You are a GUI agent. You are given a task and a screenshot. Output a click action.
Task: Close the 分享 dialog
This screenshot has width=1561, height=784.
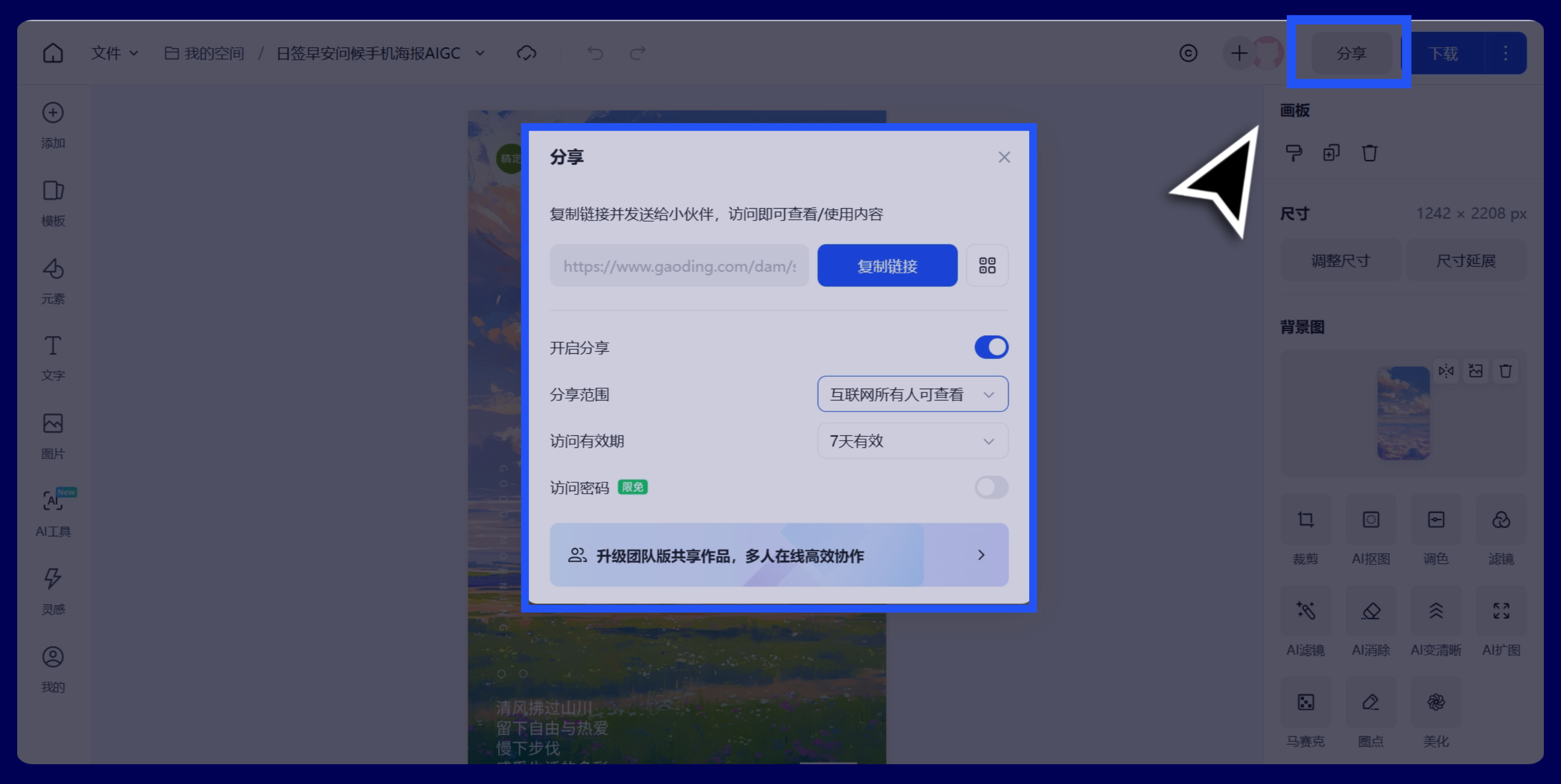pos(1004,157)
